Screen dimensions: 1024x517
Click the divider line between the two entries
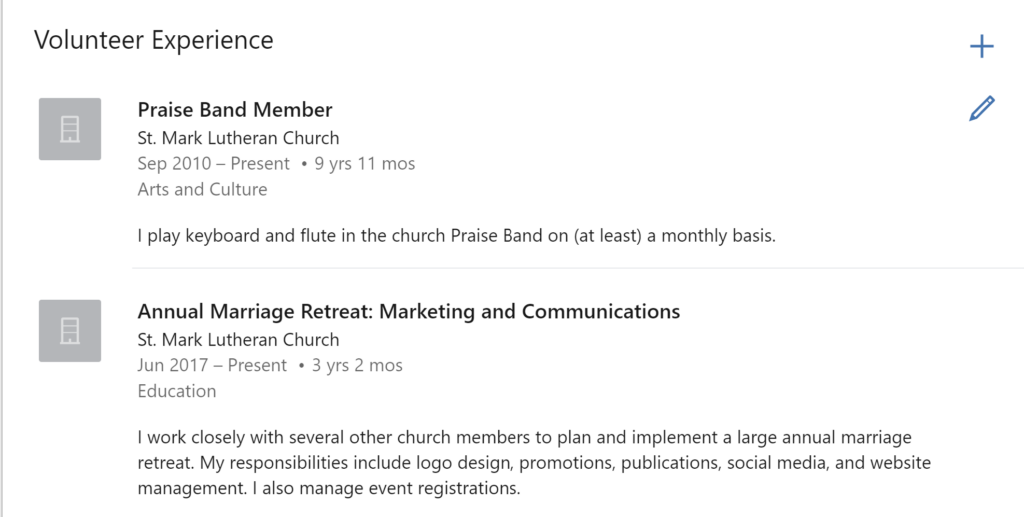(577, 268)
